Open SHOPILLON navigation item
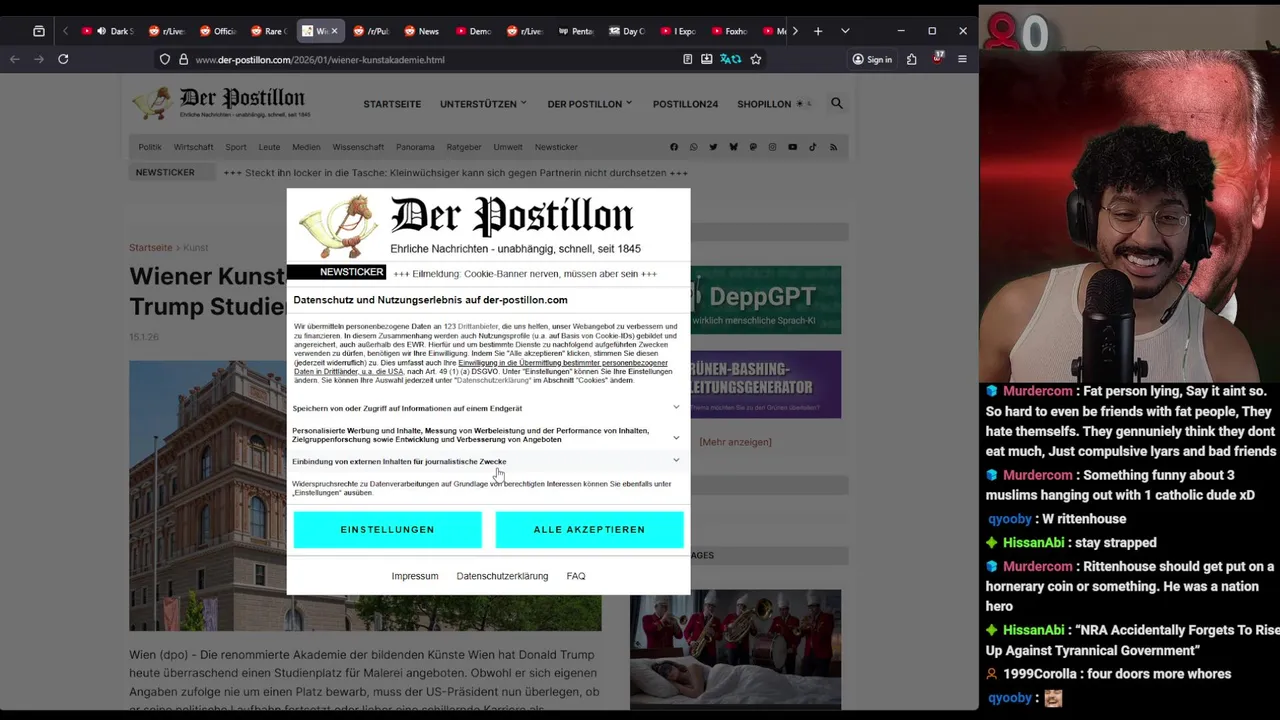The image size is (1280, 720). click(764, 104)
